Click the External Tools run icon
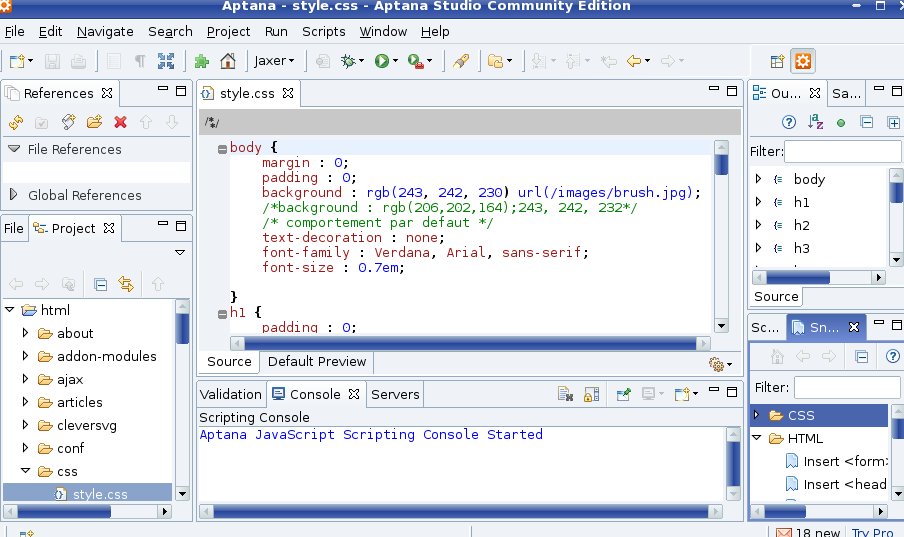Screen dimensions: 904x537 [x=416, y=61]
